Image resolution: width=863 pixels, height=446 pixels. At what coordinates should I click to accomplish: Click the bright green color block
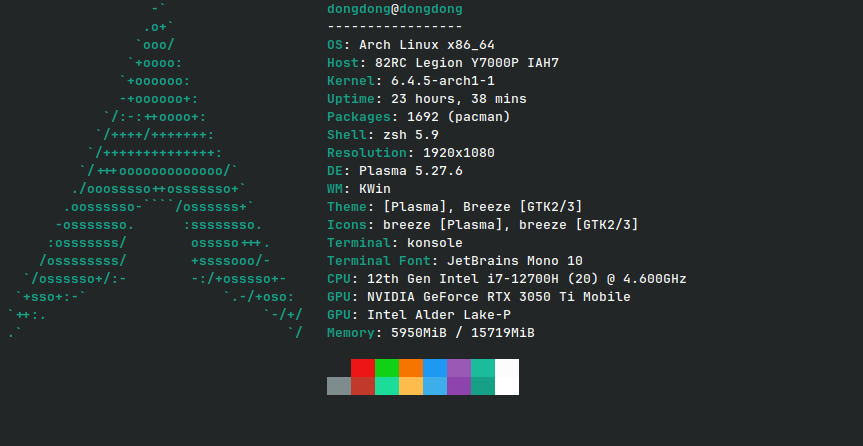(x=387, y=368)
